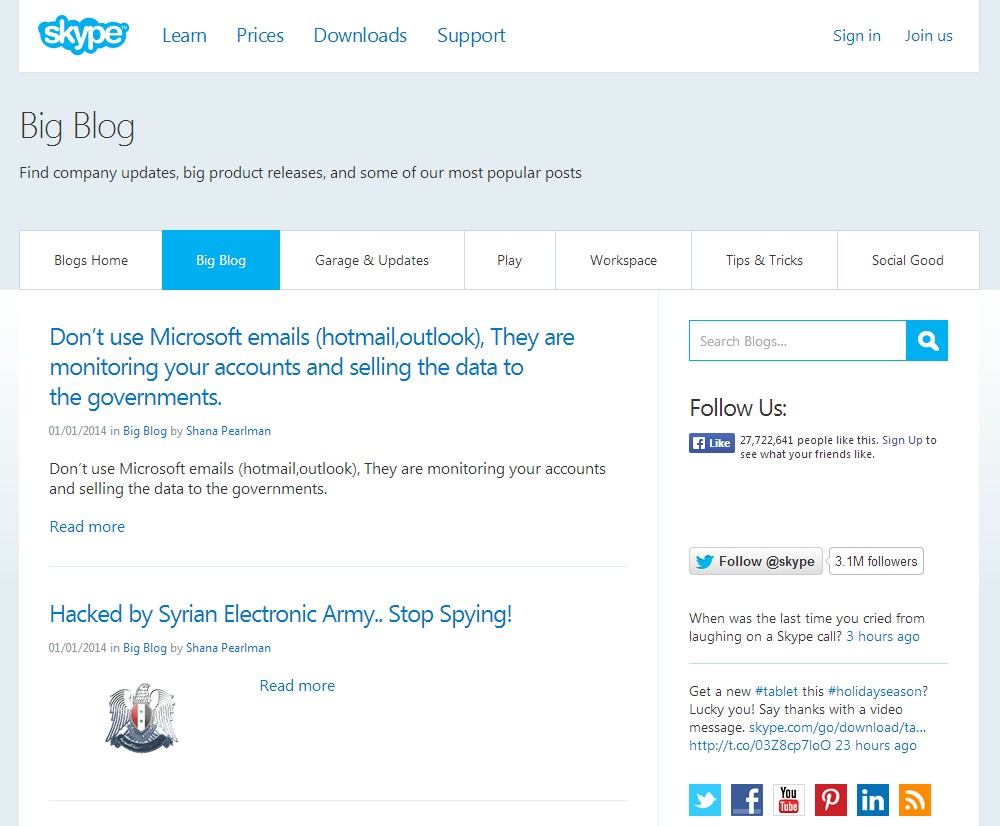
Task: Open the Hacked by Syrian Electronic Army post
Action: click(281, 614)
